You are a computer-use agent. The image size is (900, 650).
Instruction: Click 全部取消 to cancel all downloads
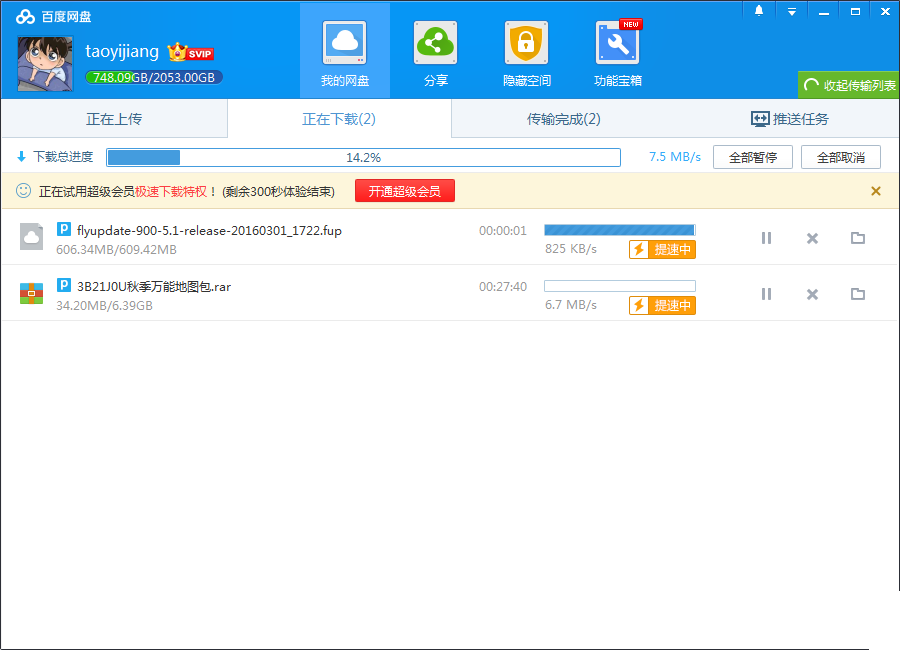coord(841,156)
